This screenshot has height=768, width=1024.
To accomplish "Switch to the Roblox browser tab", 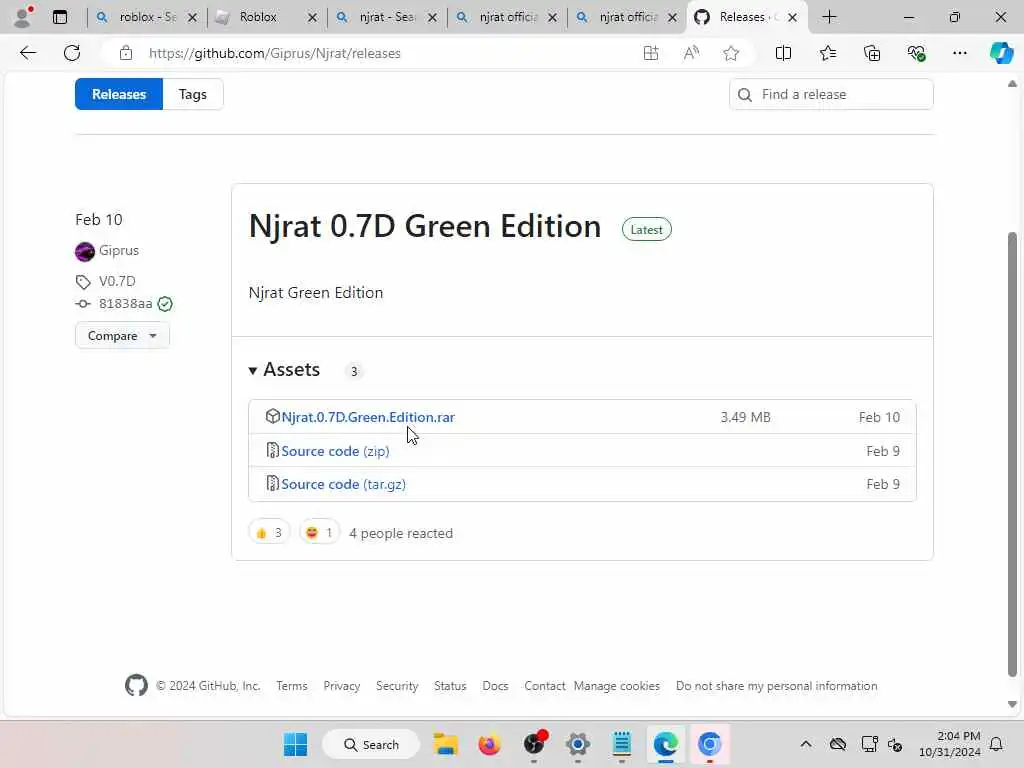I will point(258,17).
